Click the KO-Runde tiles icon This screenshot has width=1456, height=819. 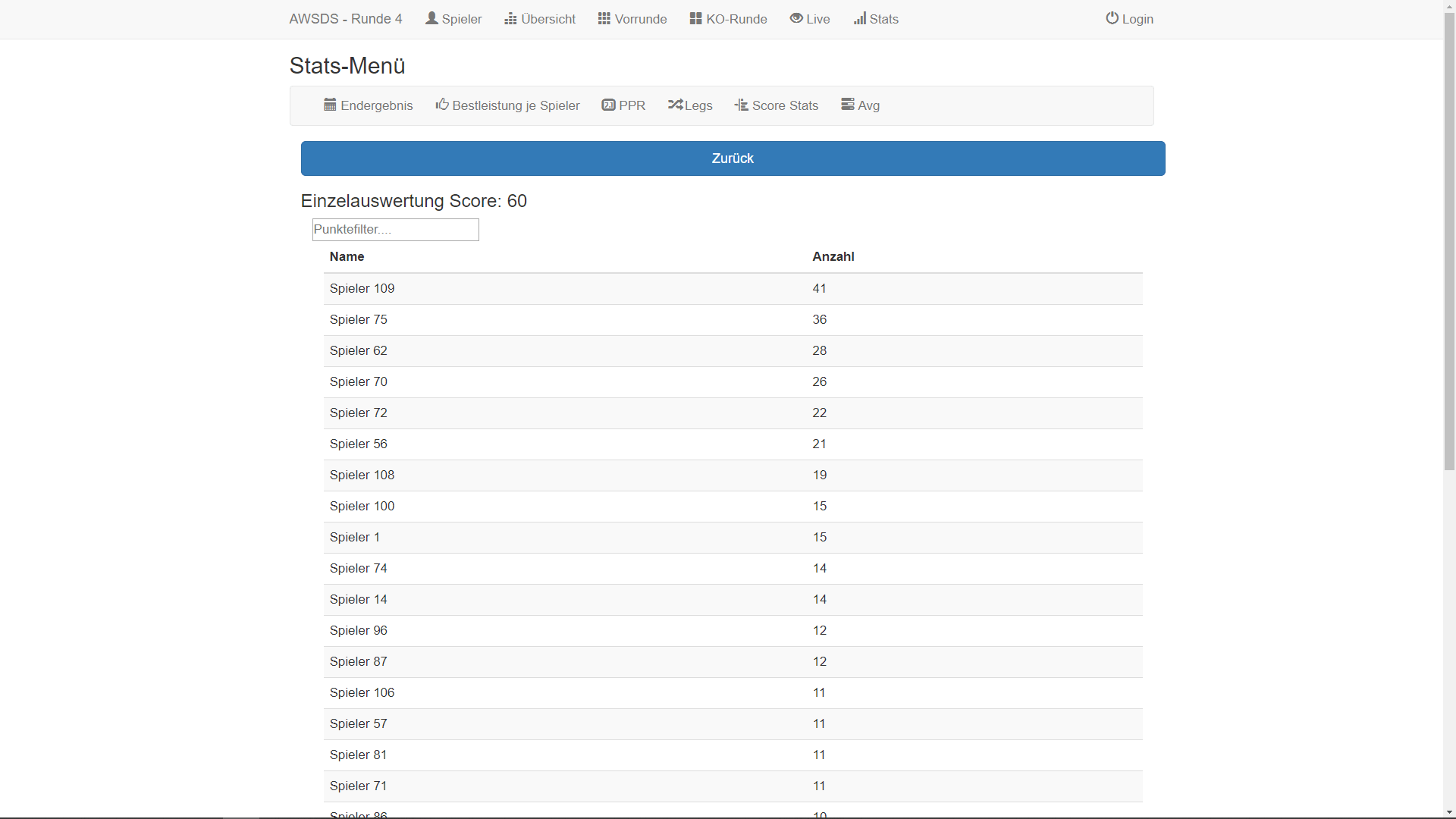(x=695, y=18)
